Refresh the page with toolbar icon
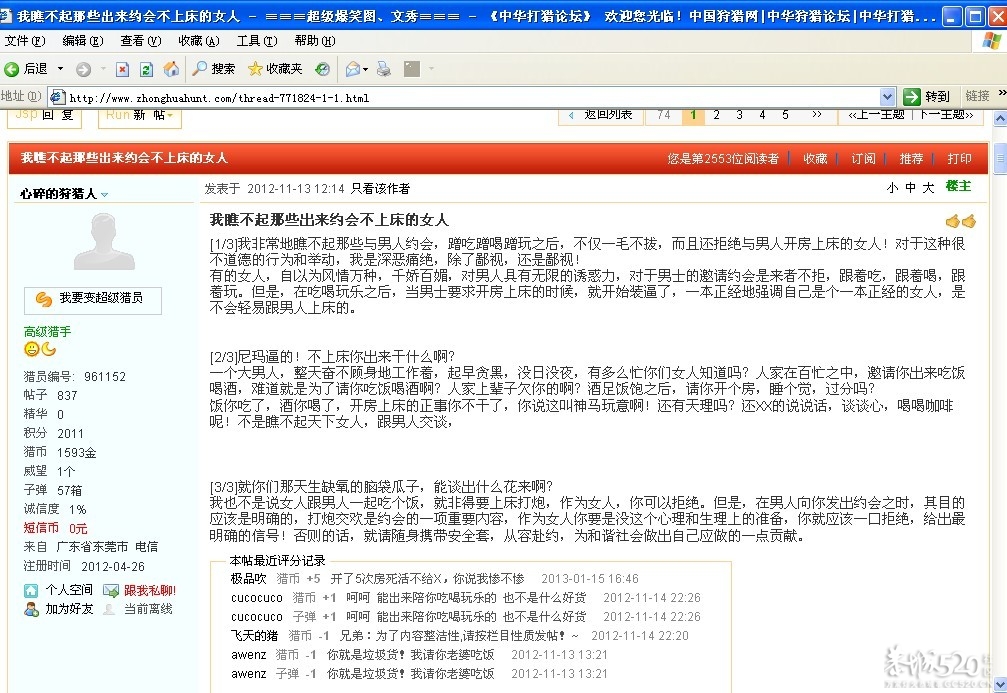The width and height of the screenshot is (1007, 693). click(146, 69)
